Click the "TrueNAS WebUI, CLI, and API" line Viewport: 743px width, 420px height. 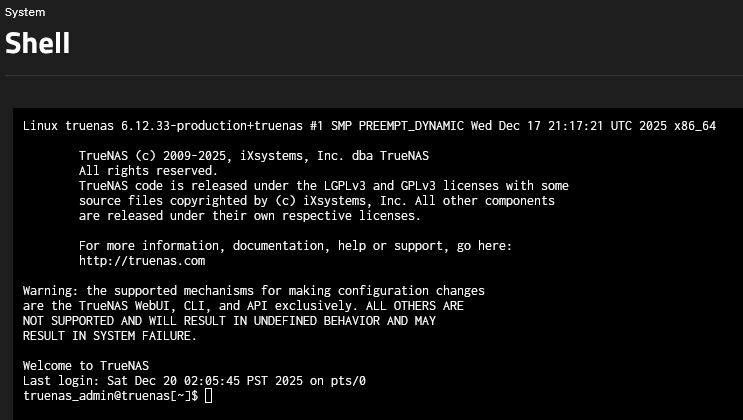click(243, 306)
